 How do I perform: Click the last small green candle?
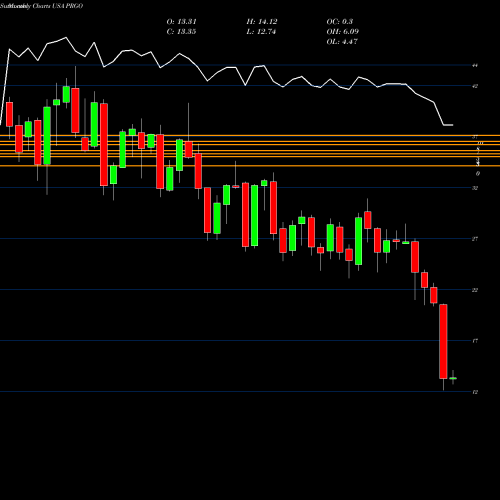453,378
